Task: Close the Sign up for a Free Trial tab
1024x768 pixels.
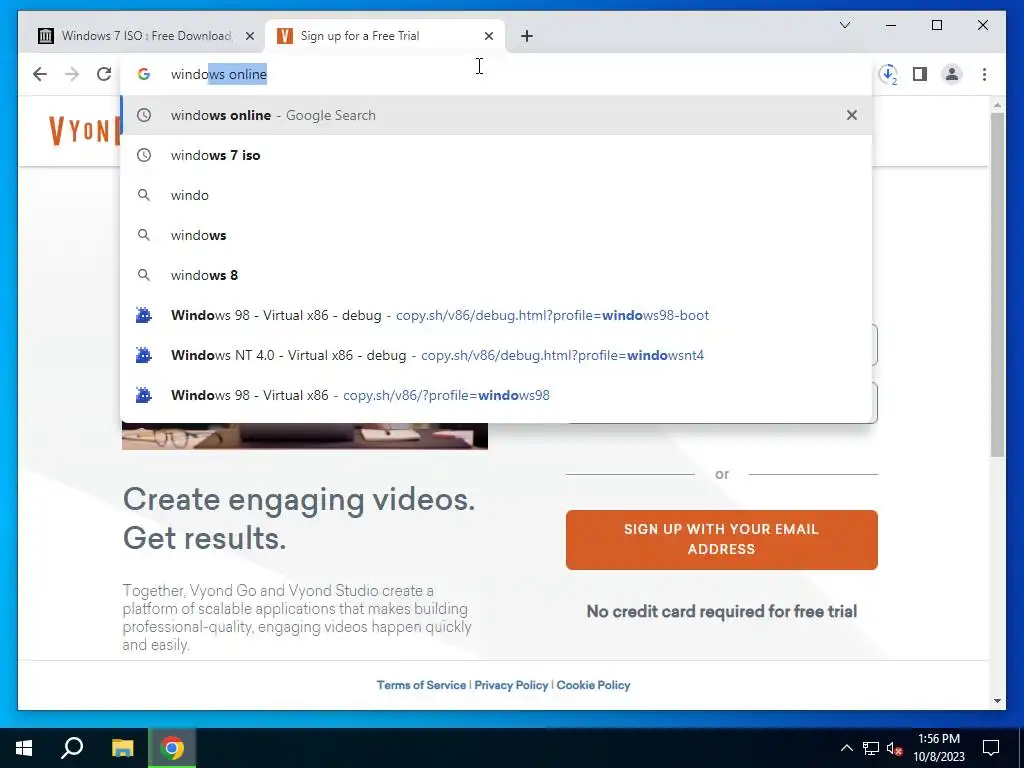Action: (488, 37)
